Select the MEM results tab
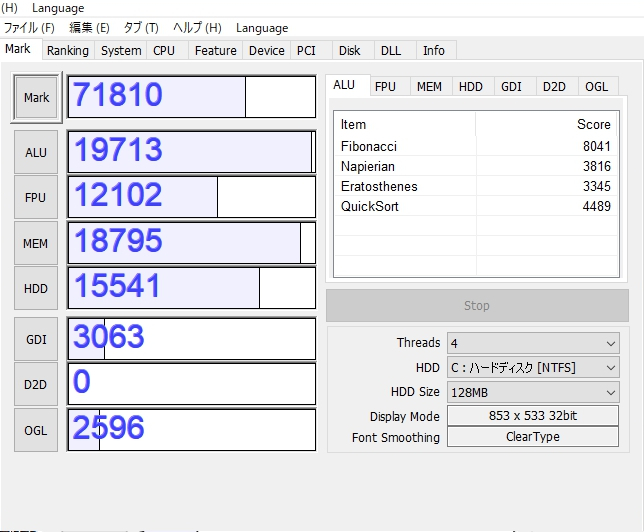This screenshot has height=532, width=644. point(429,87)
